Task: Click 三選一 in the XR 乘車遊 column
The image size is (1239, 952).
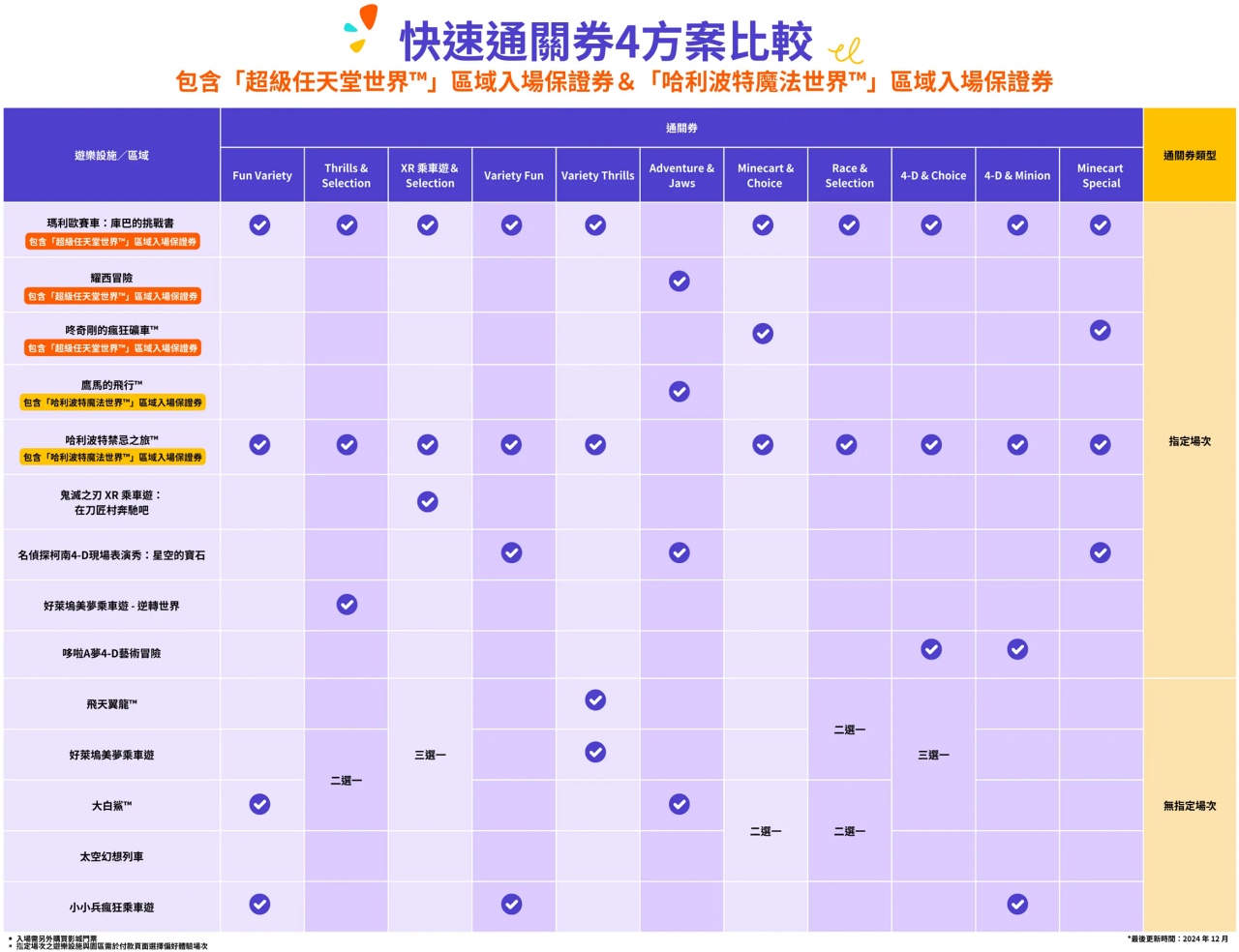Action: tap(430, 755)
